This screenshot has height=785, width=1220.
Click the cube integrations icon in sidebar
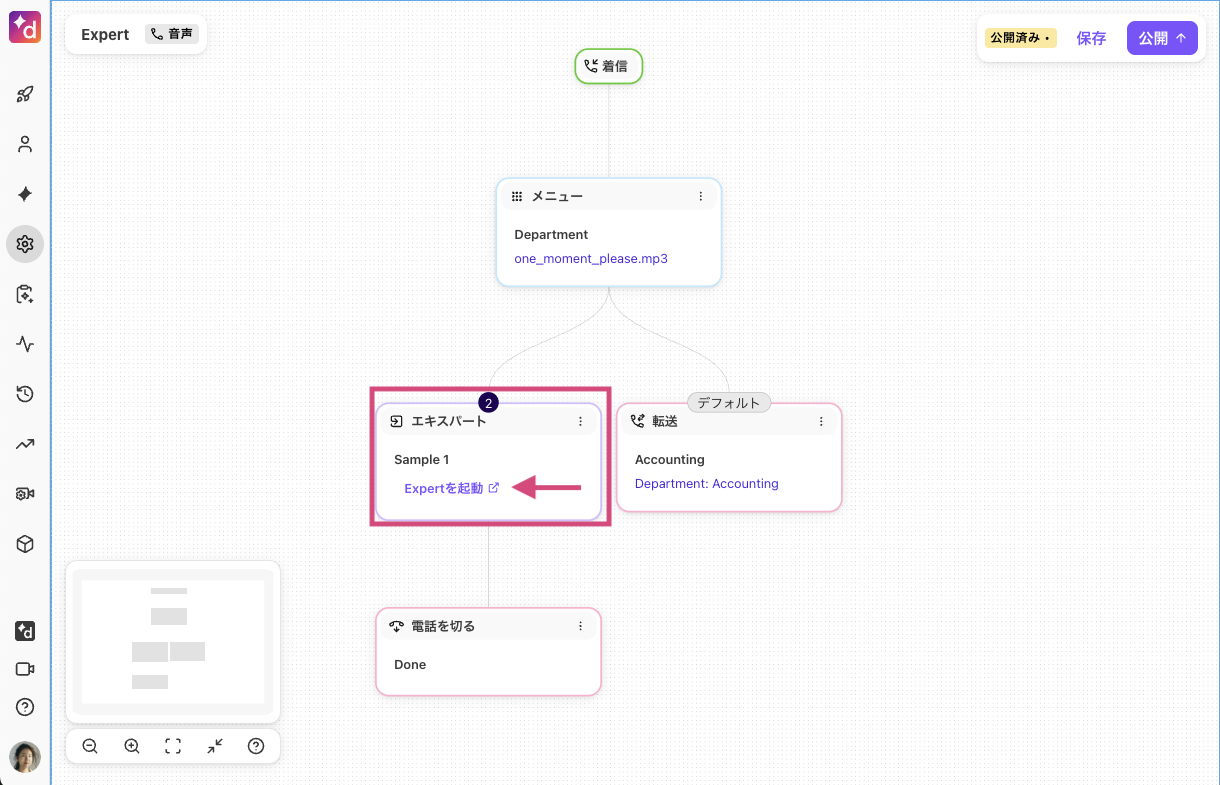pyautogui.click(x=24, y=544)
